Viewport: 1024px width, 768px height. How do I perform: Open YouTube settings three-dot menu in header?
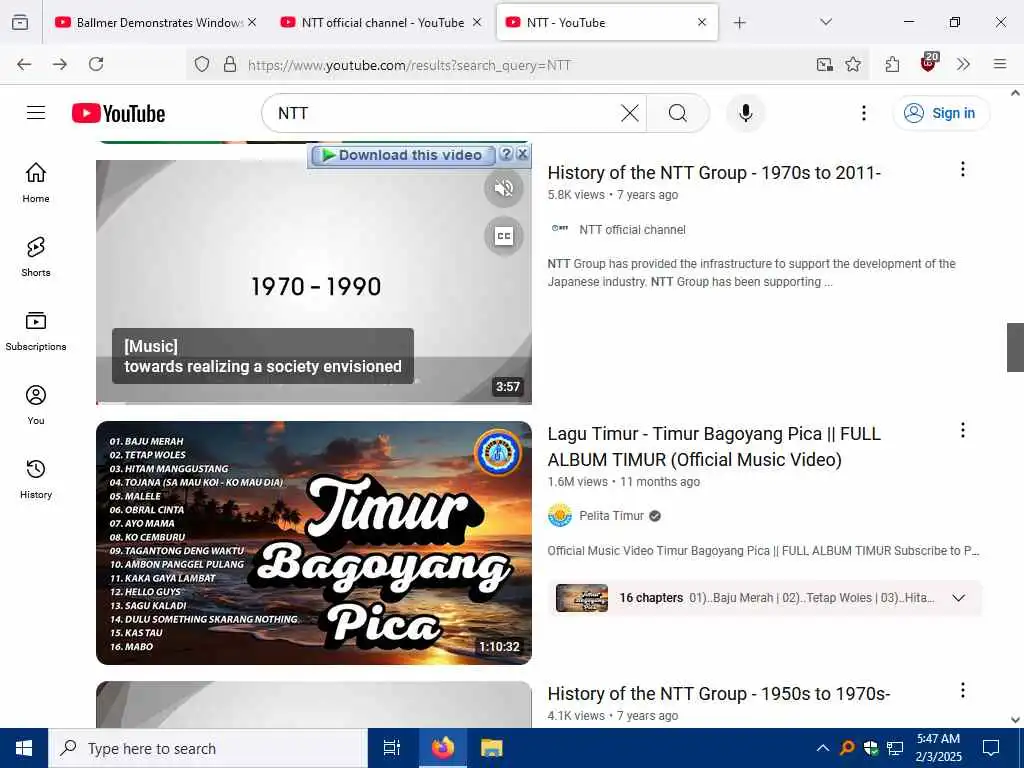pos(863,113)
